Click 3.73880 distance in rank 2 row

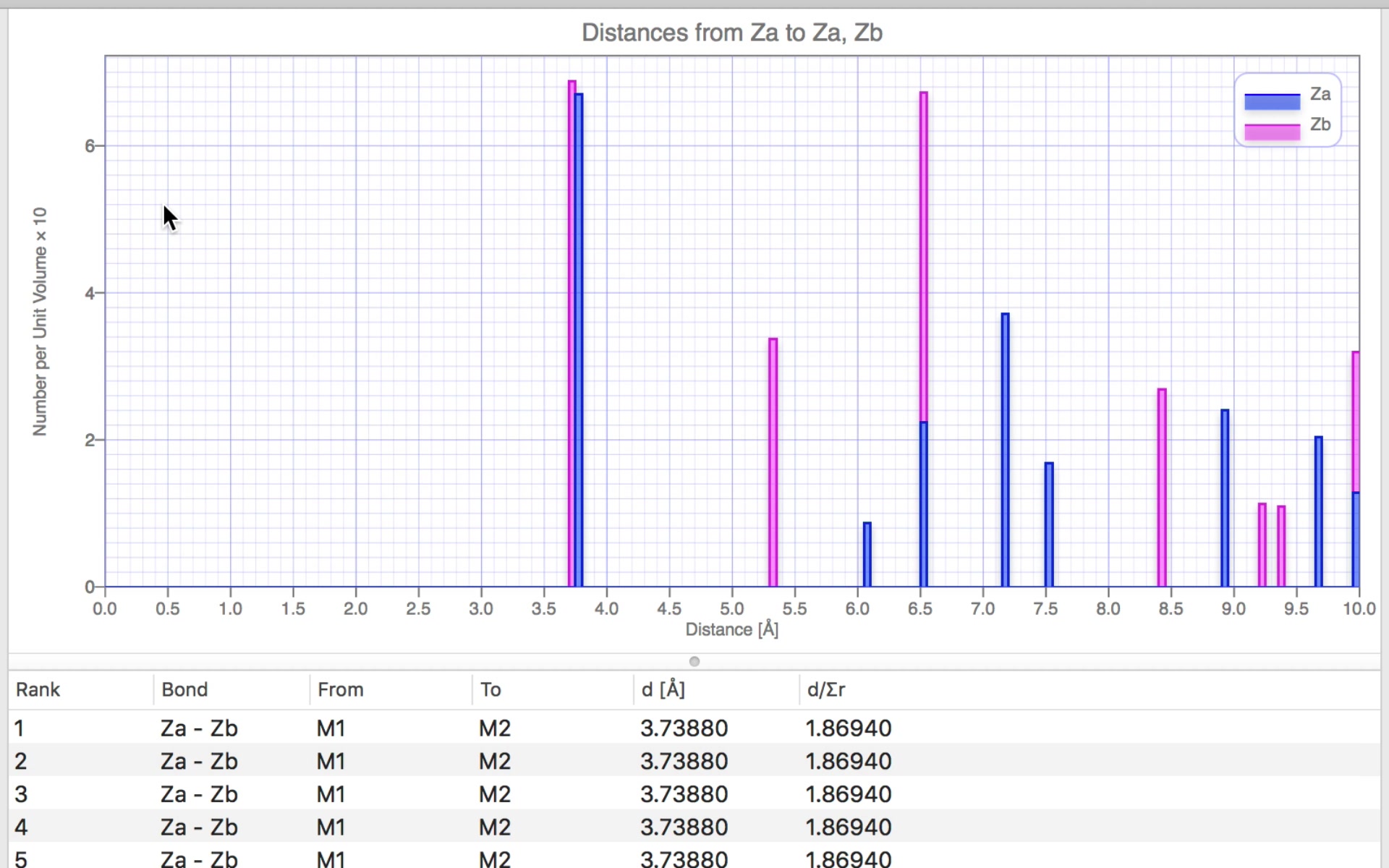(x=684, y=761)
